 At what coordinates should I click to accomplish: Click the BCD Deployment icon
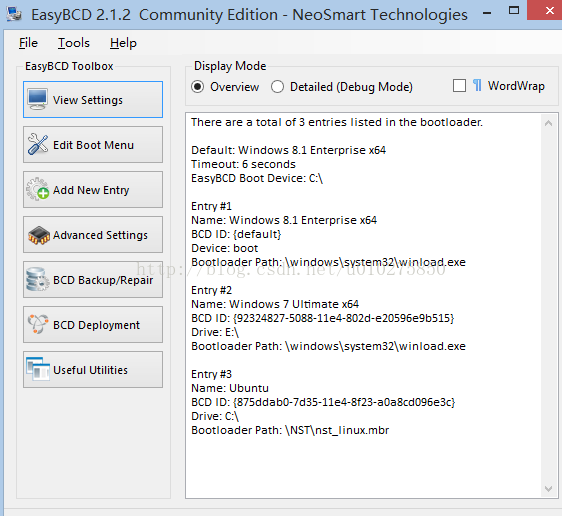pos(38,324)
